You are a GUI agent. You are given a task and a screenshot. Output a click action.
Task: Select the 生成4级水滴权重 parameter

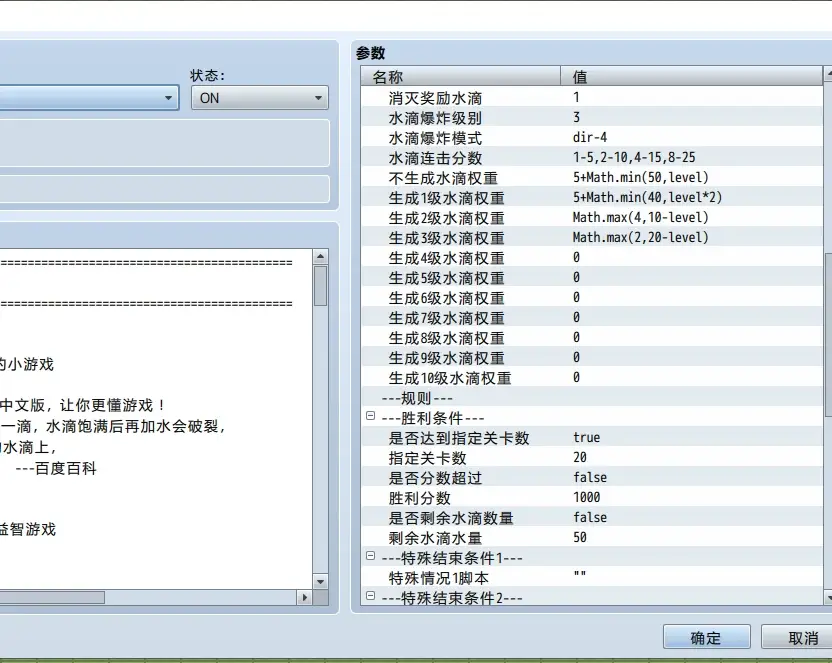(446, 258)
